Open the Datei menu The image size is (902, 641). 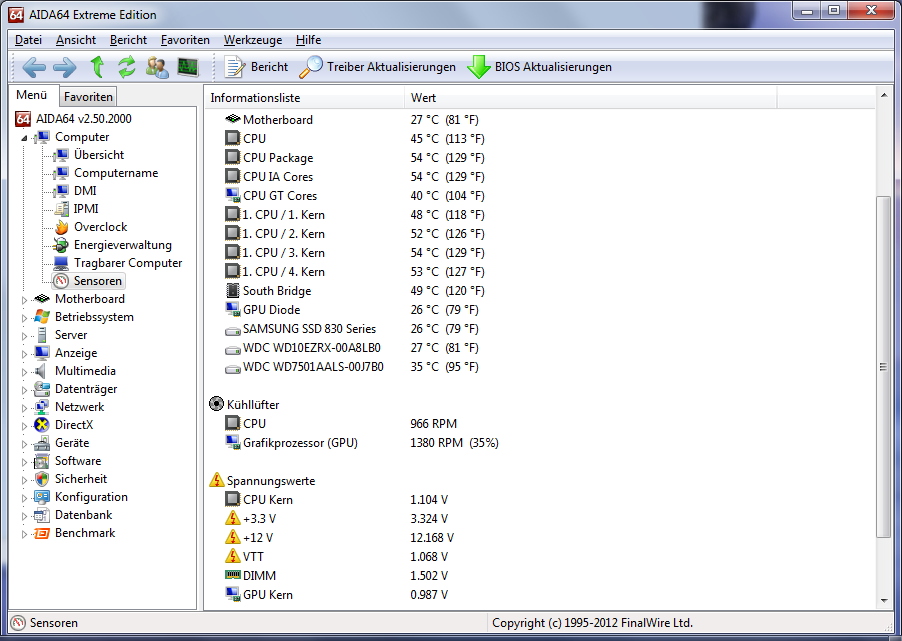28,40
